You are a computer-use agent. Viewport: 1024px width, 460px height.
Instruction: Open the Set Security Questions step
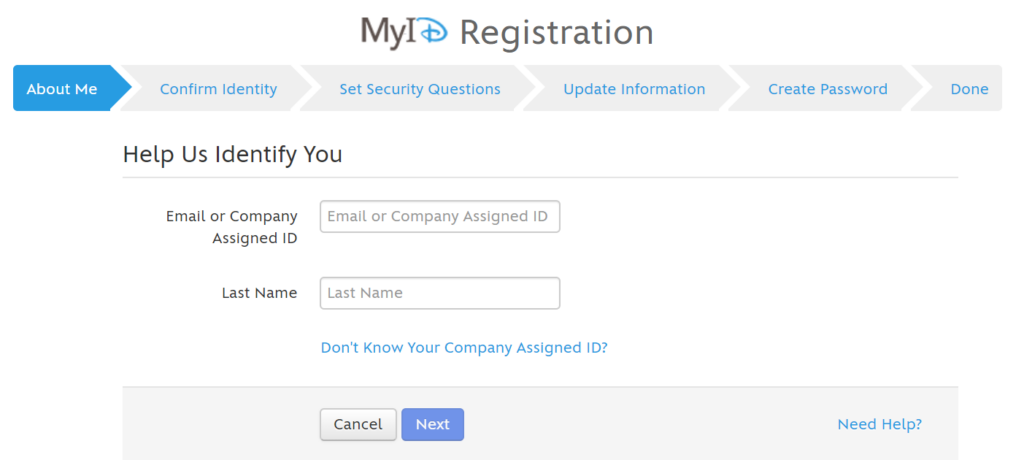coord(420,89)
